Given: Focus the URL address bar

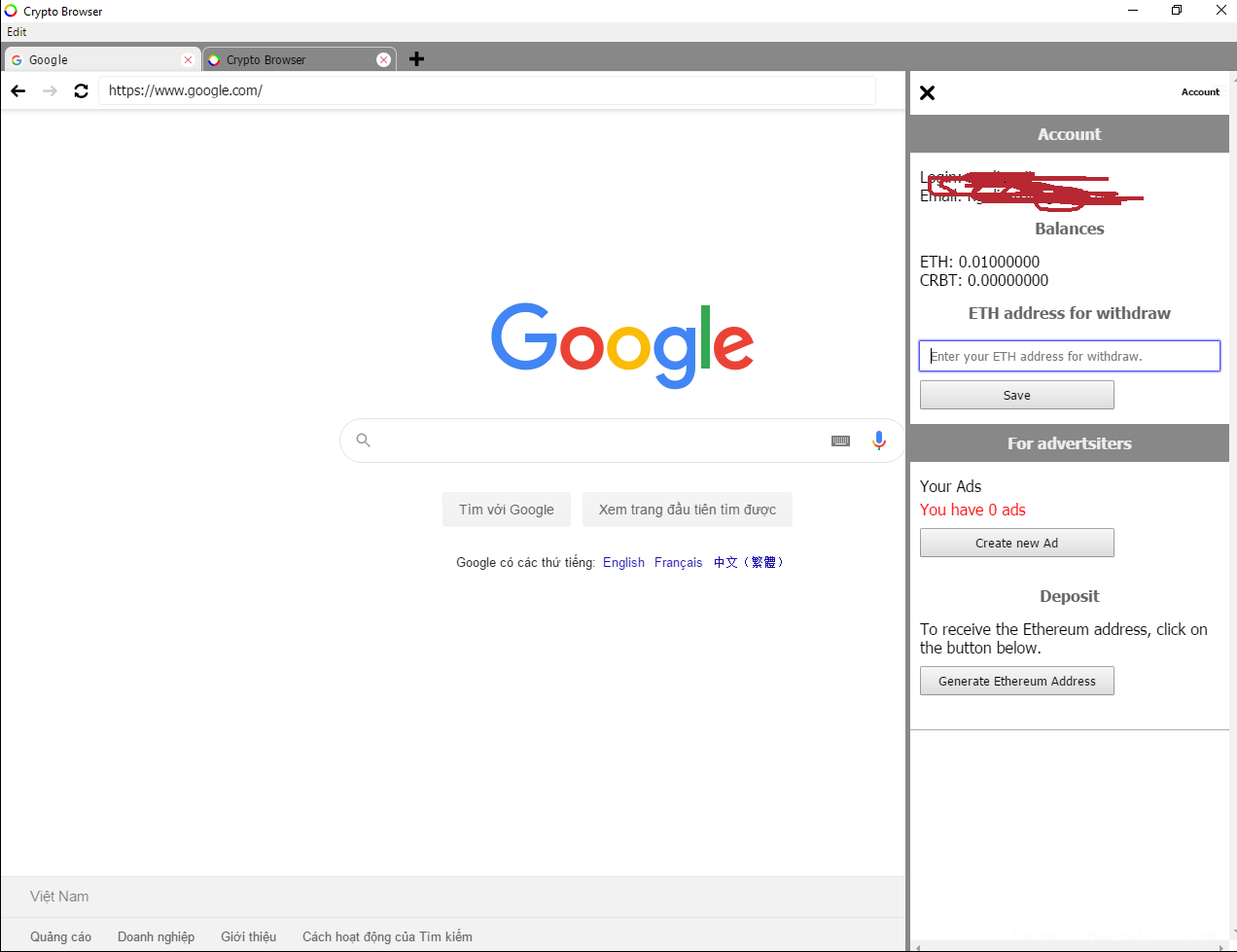Looking at the screenshot, I should [x=486, y=90].
